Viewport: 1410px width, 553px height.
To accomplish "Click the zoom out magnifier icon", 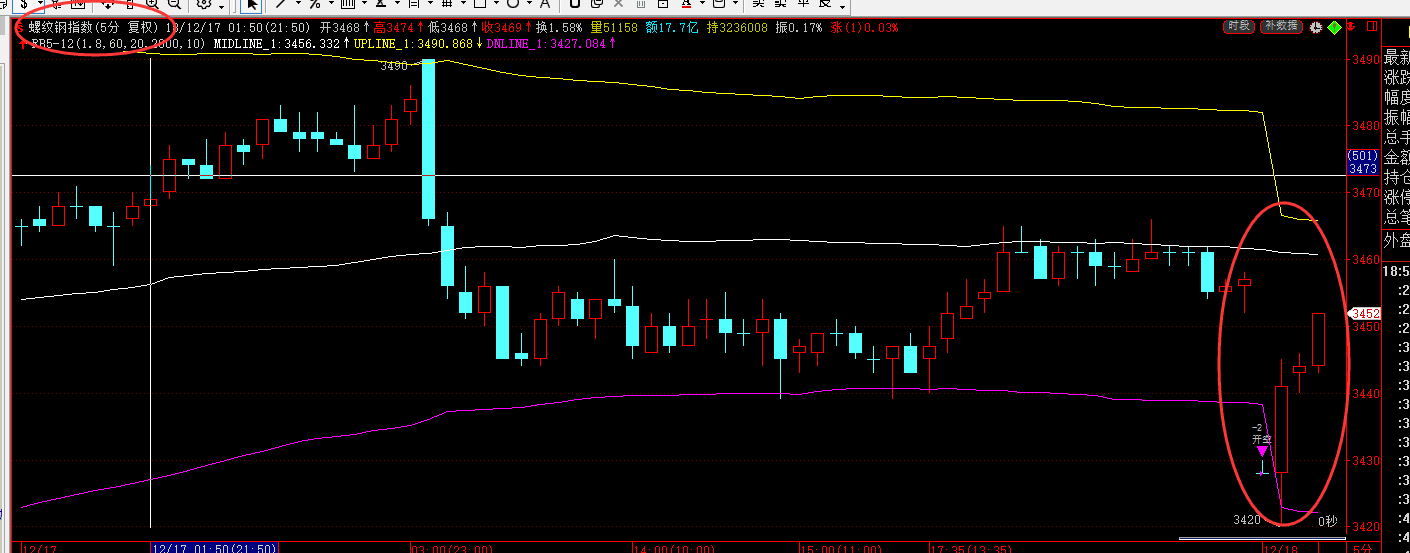I will 174,4.
